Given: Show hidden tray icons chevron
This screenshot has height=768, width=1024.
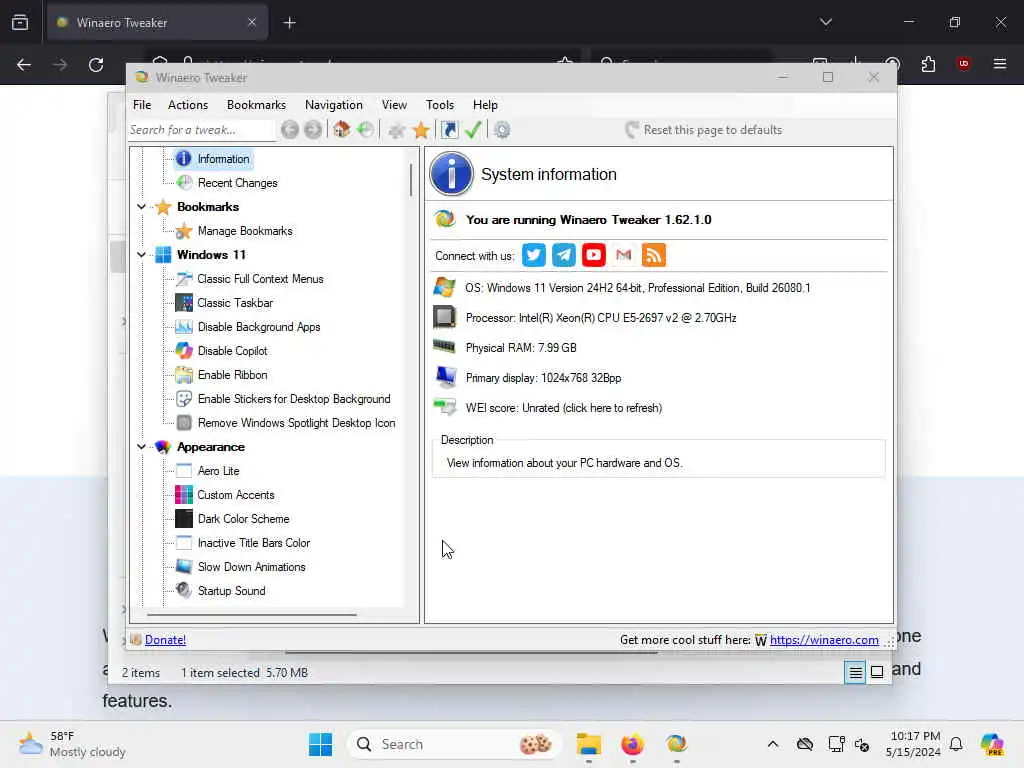Looking at the screenshot, I should [773, 744].
